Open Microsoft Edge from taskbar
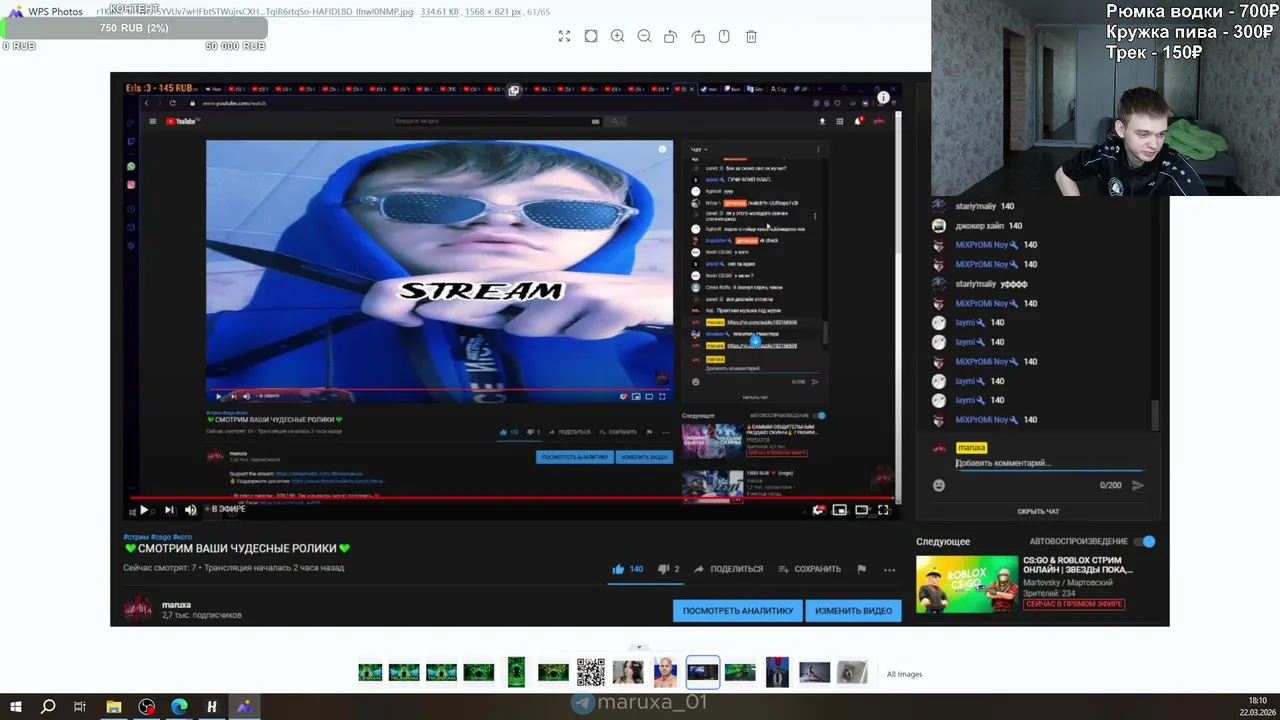This screenshot has width=1280, height=720. pos(179,707)
